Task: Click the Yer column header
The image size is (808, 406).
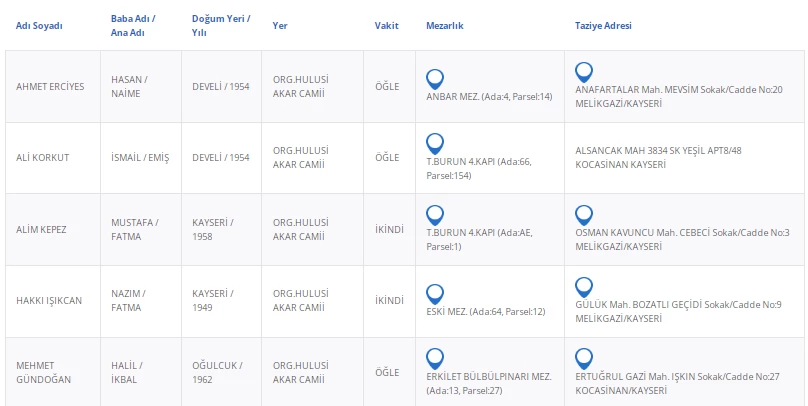Action: tap(280, 26)
